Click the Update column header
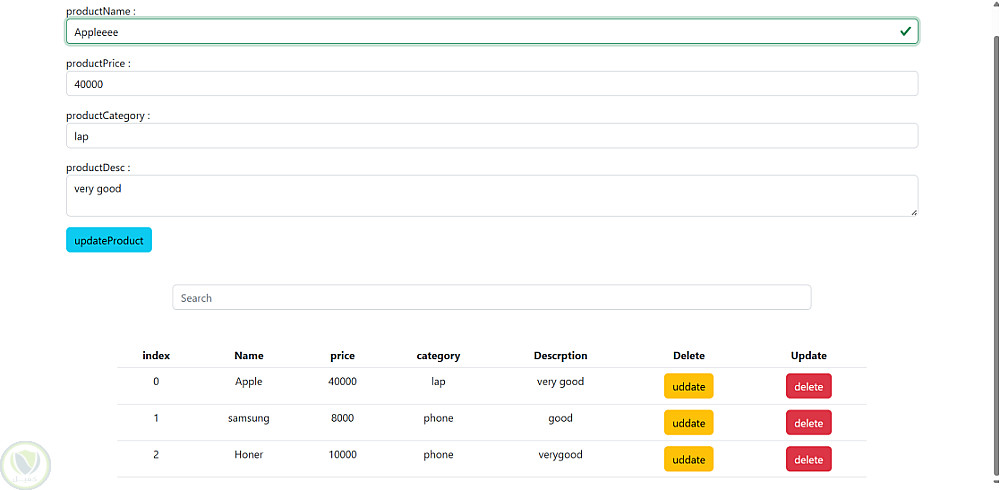Image resolution: width=1000 pixels, height=490 pixels. (809, 355)
